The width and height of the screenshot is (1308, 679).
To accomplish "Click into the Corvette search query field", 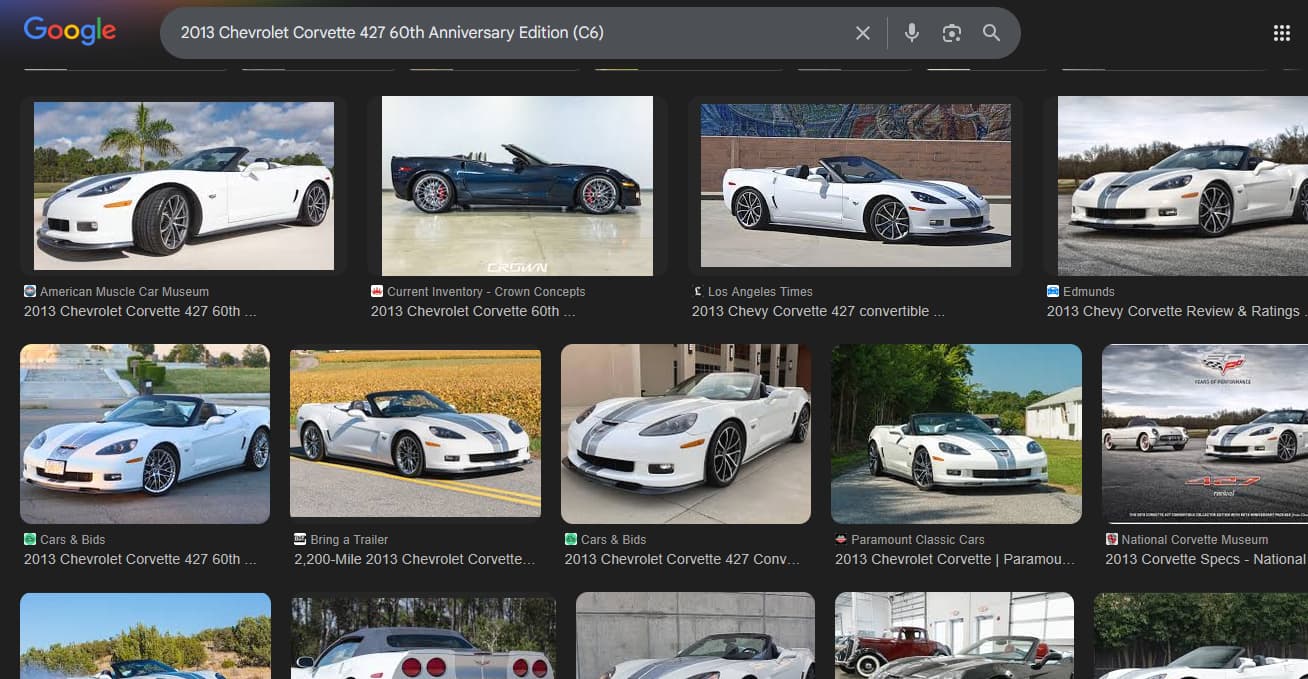I will (x=500, y=33).
